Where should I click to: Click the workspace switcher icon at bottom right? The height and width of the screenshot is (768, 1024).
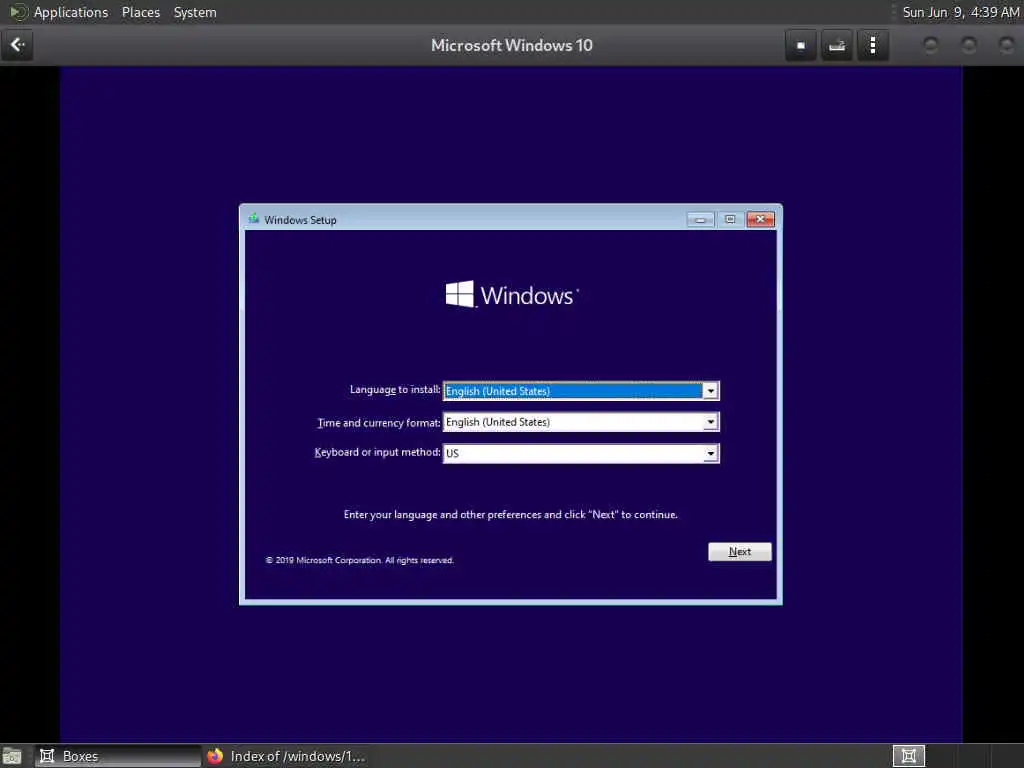[908, 756]
